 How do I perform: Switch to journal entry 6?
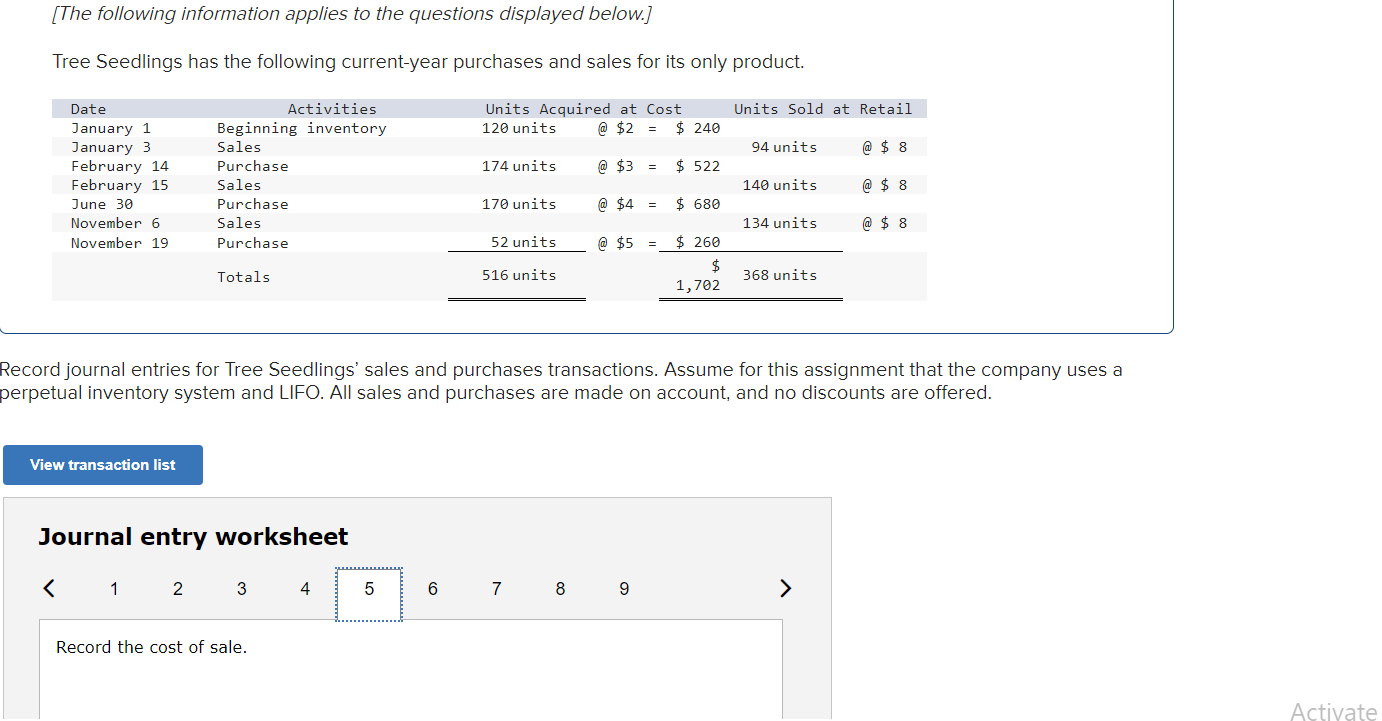(x=432, y=589)
